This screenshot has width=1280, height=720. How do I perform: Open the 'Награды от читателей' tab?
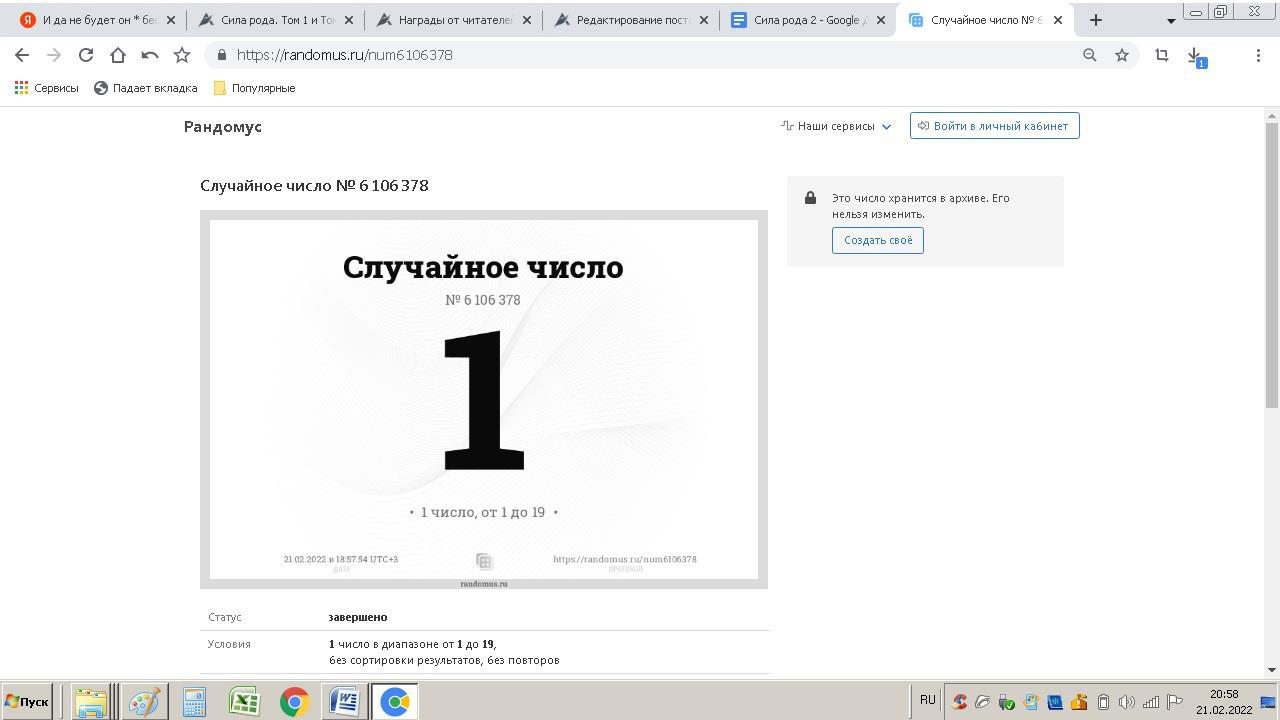click(454, 20)
